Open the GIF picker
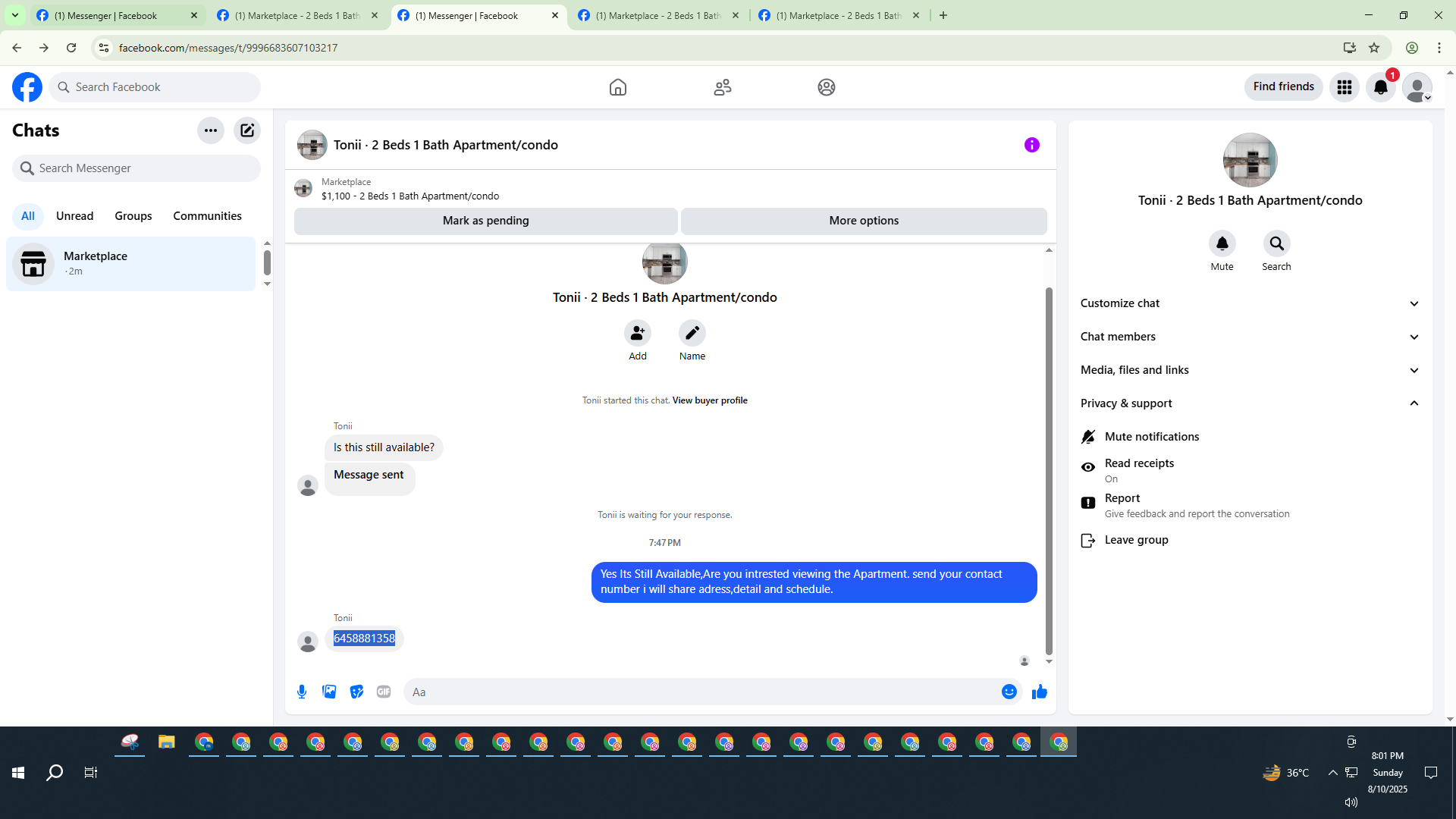The width and height of the screenshot is (1456, 819). (384, 692)
